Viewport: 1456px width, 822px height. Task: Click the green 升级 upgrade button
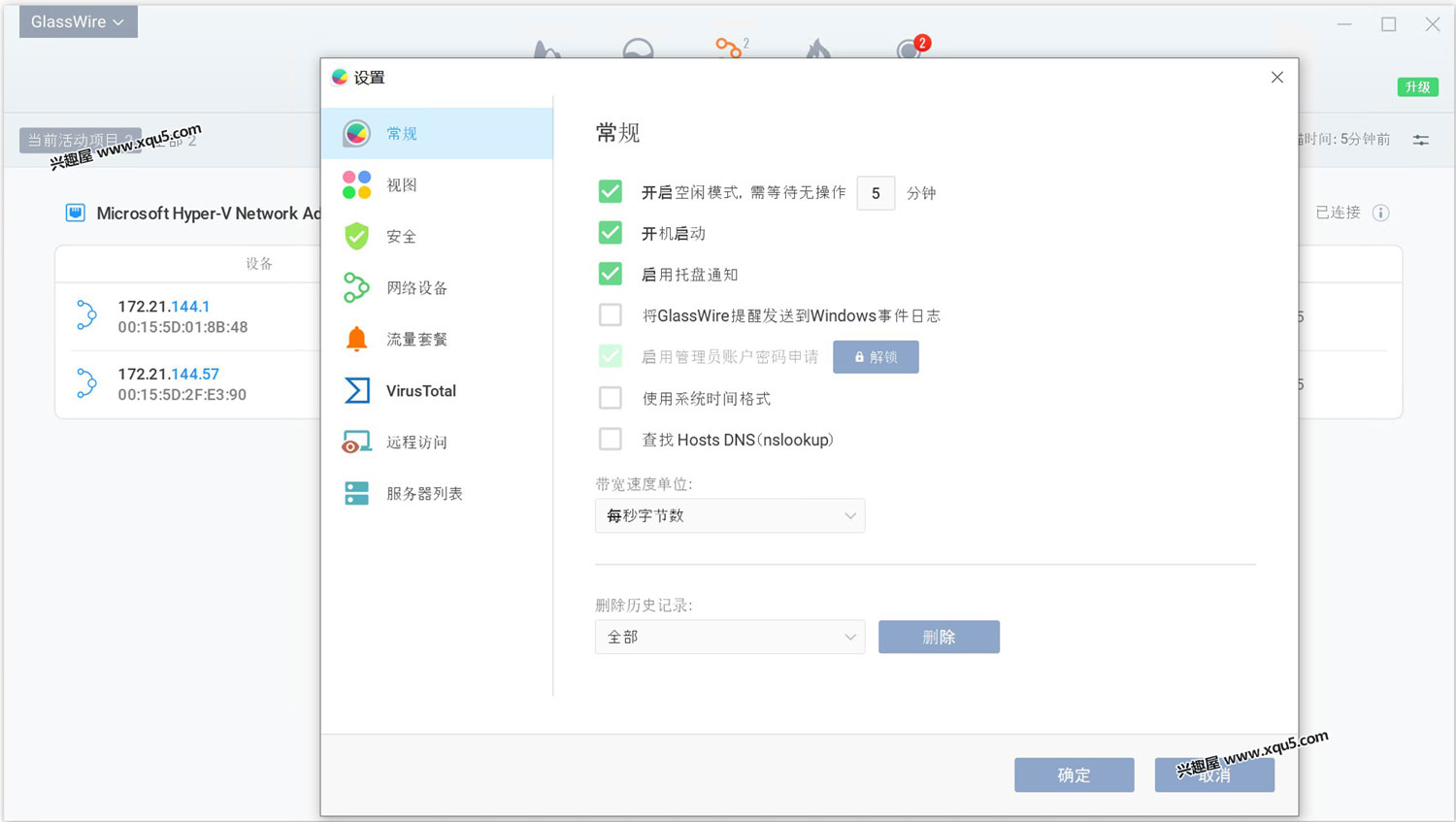click(1417, 87)
